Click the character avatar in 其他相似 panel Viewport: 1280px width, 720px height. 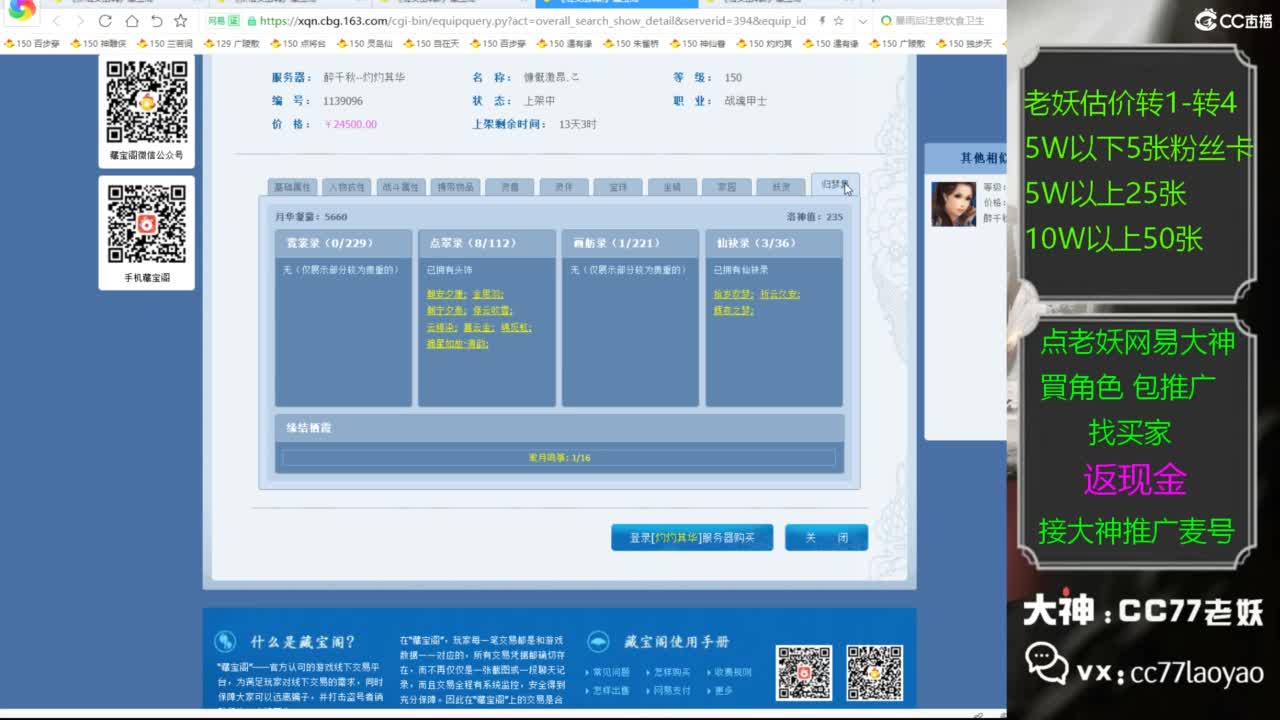click(x=953, y=204)
